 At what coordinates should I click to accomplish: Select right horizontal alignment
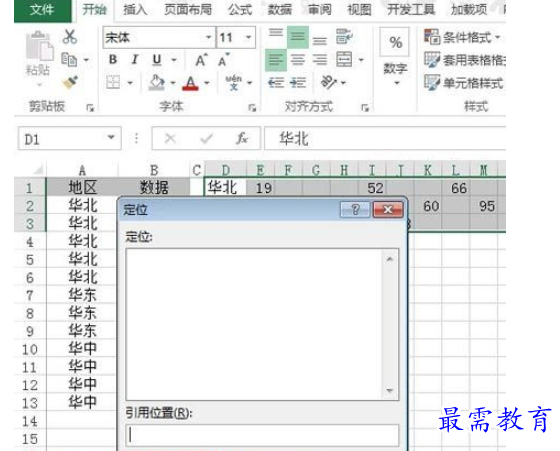click(x=320, y=60)
